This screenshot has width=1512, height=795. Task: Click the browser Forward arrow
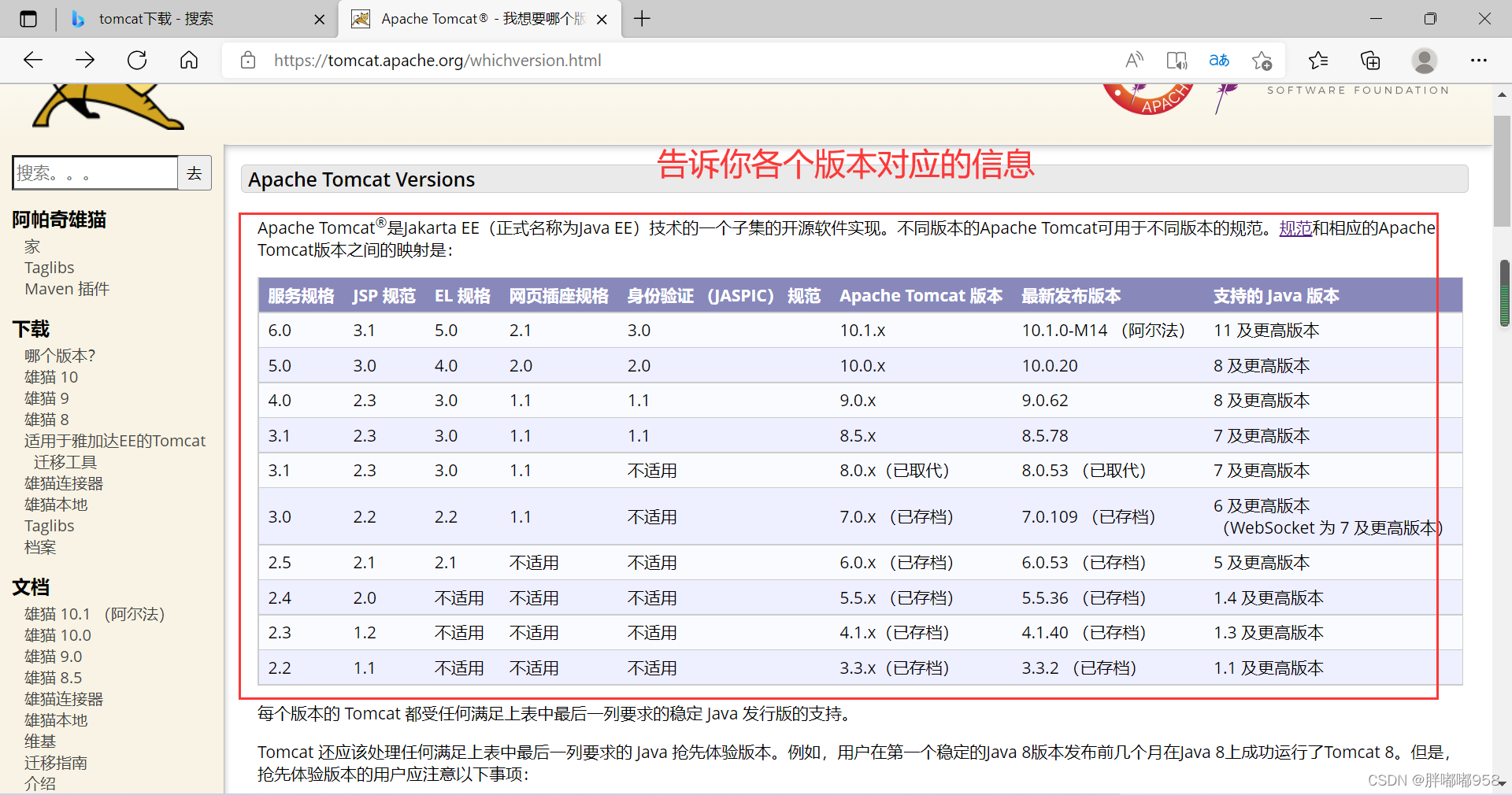point(85,60)
